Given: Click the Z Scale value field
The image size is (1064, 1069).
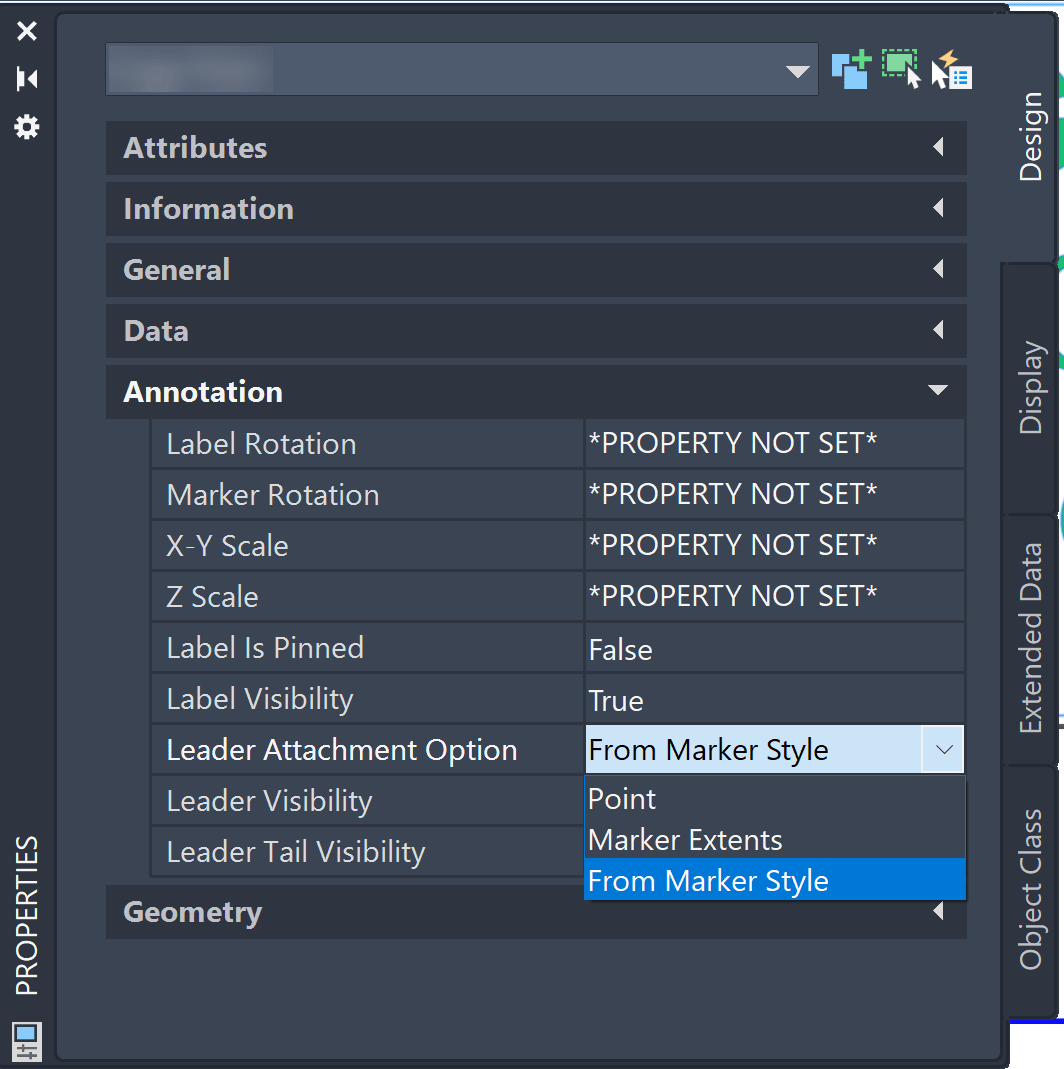Looking at the screenshot, I should point(775,597).
